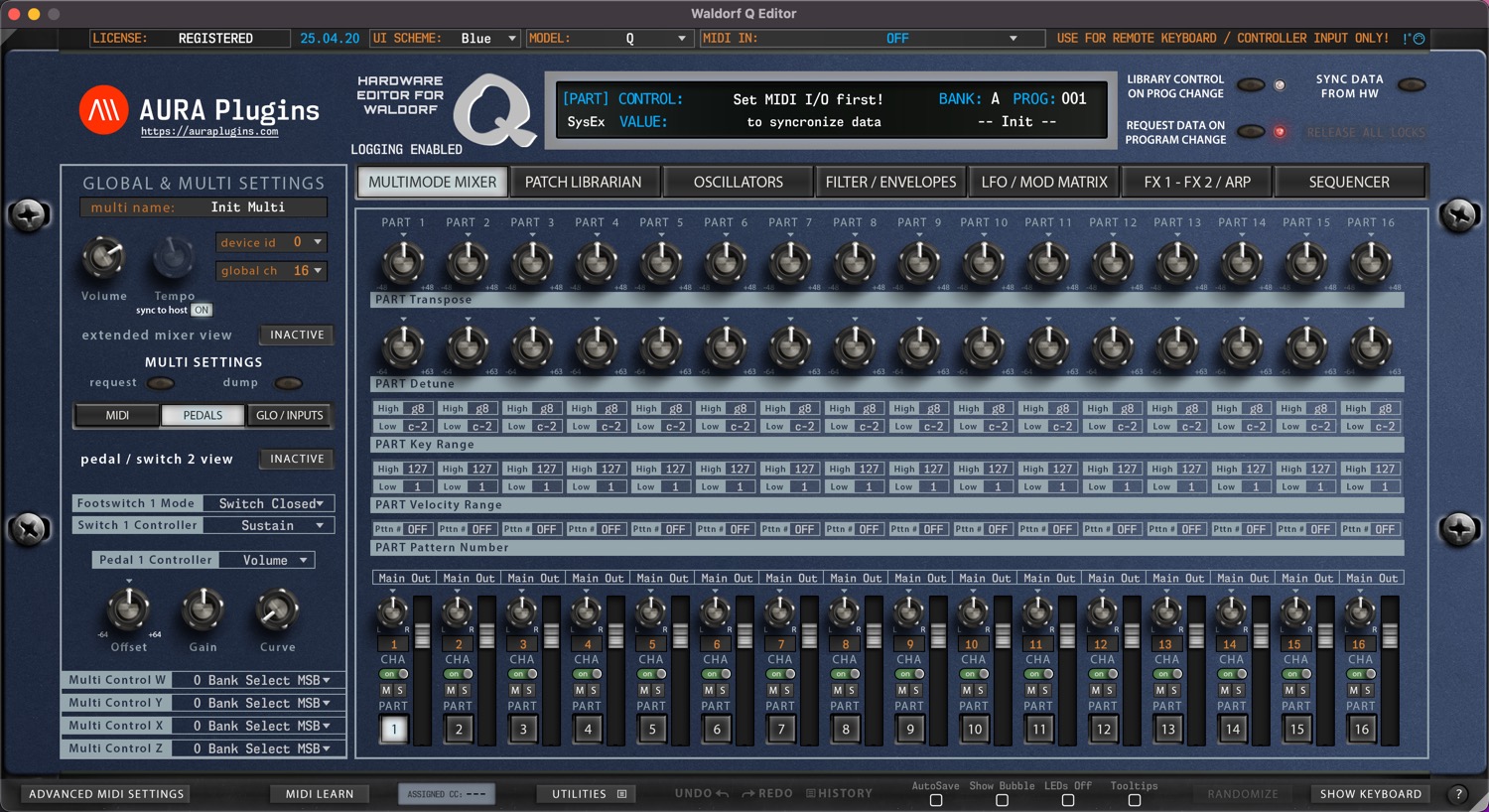The height and width of the screenshot is (812, 1489).
Task: Click the Inactive button for extended mixer view
Action: point(297,336)
